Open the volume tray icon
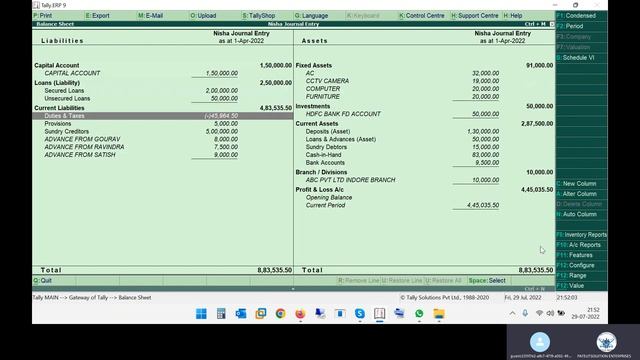Image resolution: width=640 pixels, height=360 pixels. coord(550,313)
